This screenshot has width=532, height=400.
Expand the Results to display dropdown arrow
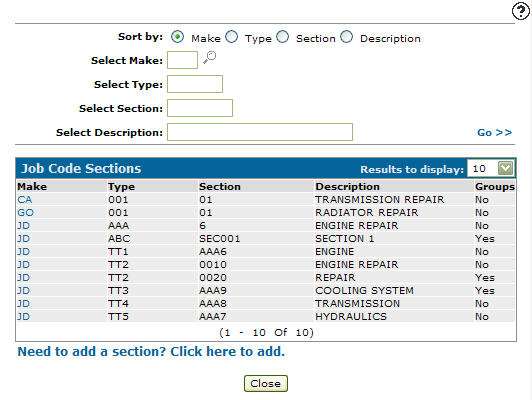pyautogui.click(x=506, y=168)
